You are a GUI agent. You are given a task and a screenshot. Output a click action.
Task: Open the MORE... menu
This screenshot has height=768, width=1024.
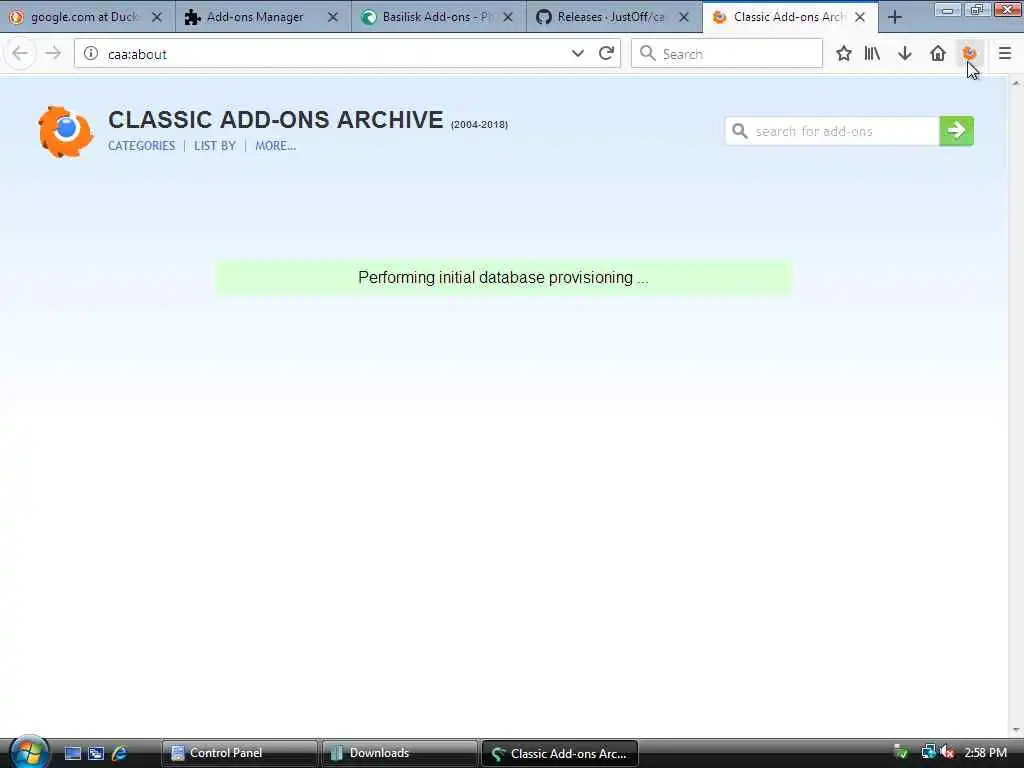(x=276, y=146)
